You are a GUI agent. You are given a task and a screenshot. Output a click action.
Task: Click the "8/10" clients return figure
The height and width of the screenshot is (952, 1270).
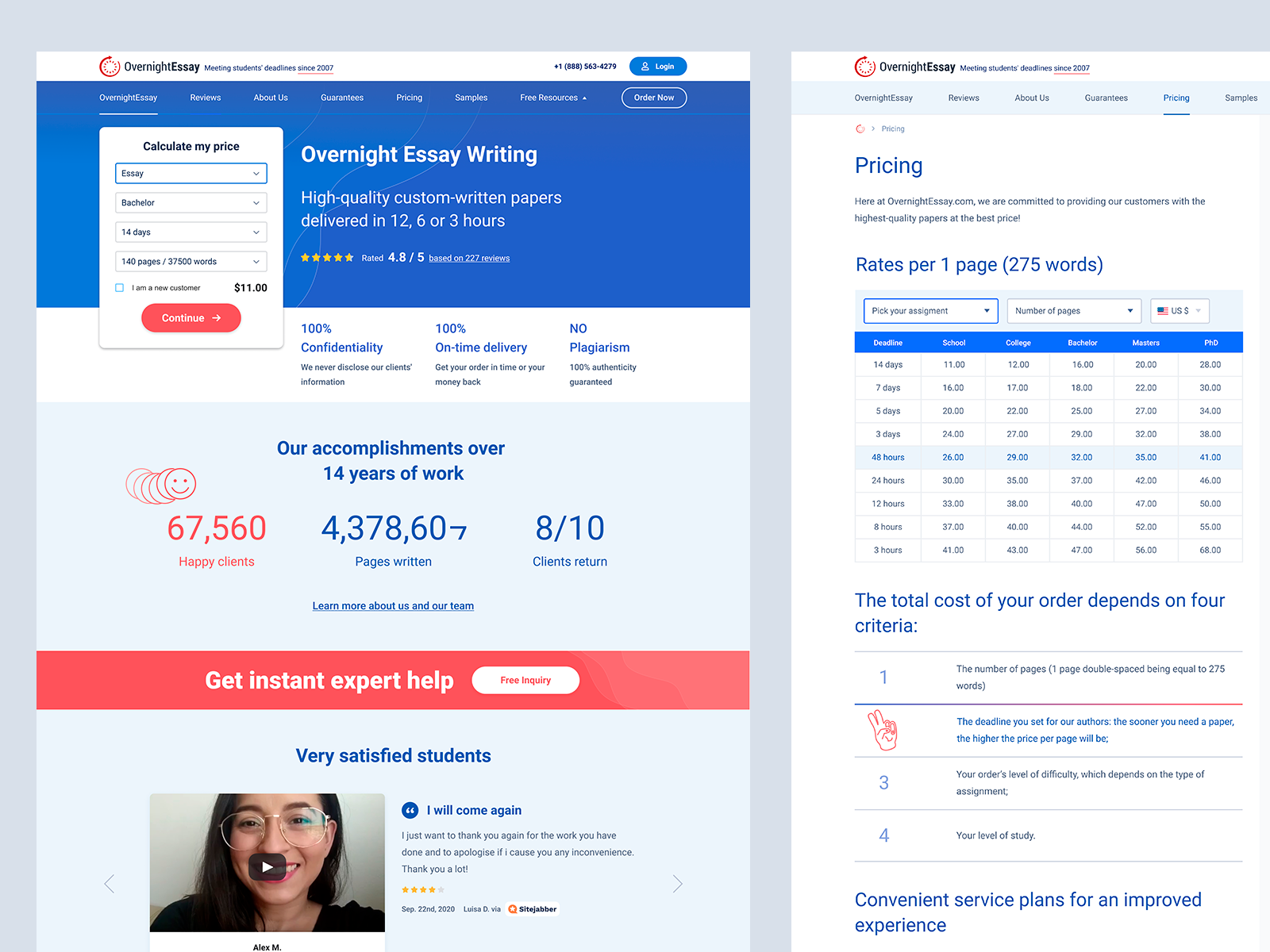[570, 528]
